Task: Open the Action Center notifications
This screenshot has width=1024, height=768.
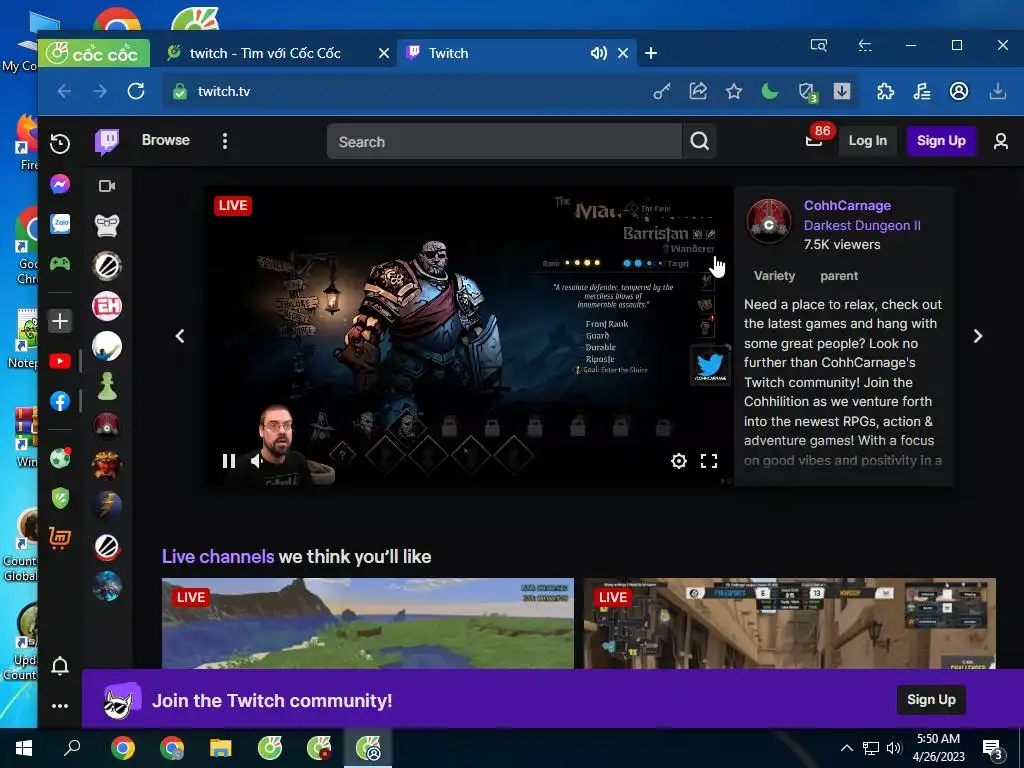Action: [x=993, y=749]
